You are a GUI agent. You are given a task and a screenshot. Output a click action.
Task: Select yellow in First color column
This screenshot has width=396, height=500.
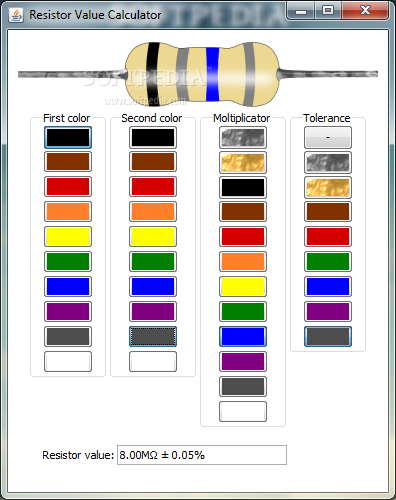tap(68, 237)
